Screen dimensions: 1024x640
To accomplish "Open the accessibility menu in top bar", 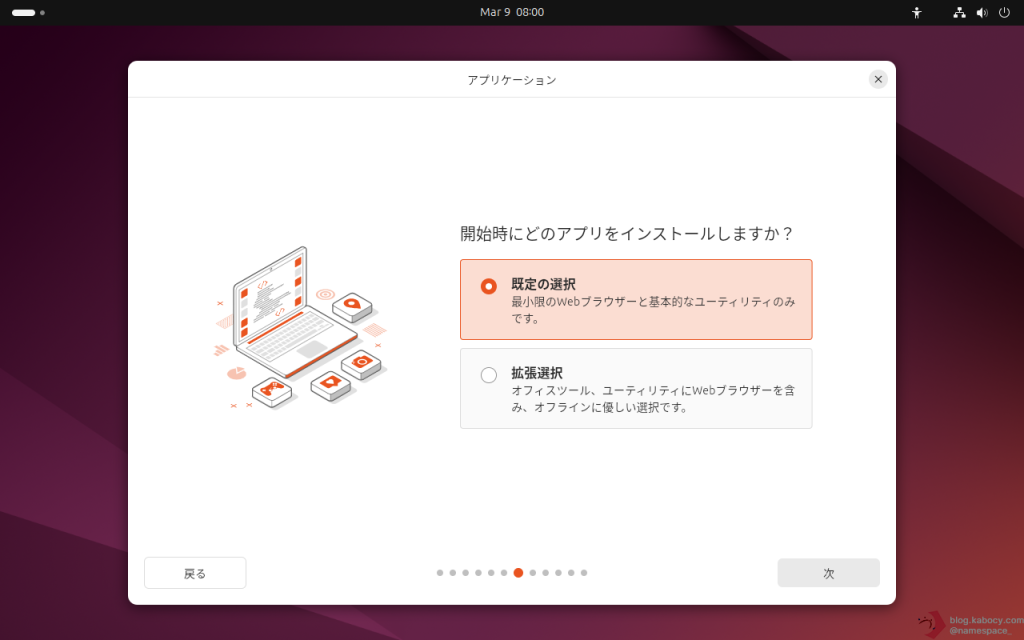I will 916,13.
